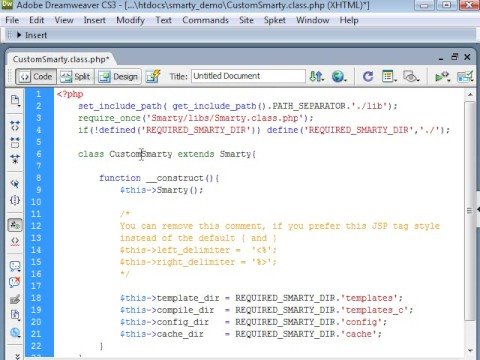Click the Collapse Full Tag icon
The width and height of the screenshot is (480, 360).
[x=15, y=125]
